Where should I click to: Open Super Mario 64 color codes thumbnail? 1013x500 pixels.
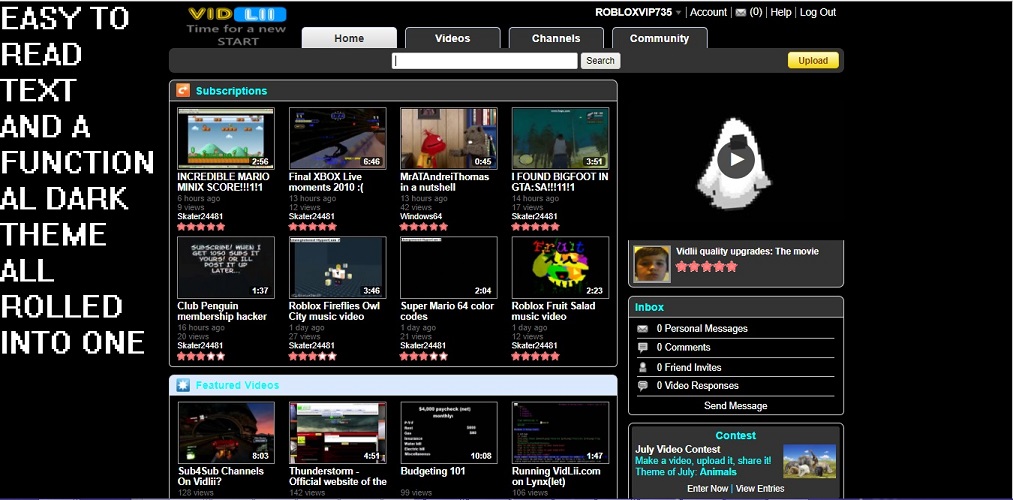coord(449,267)
